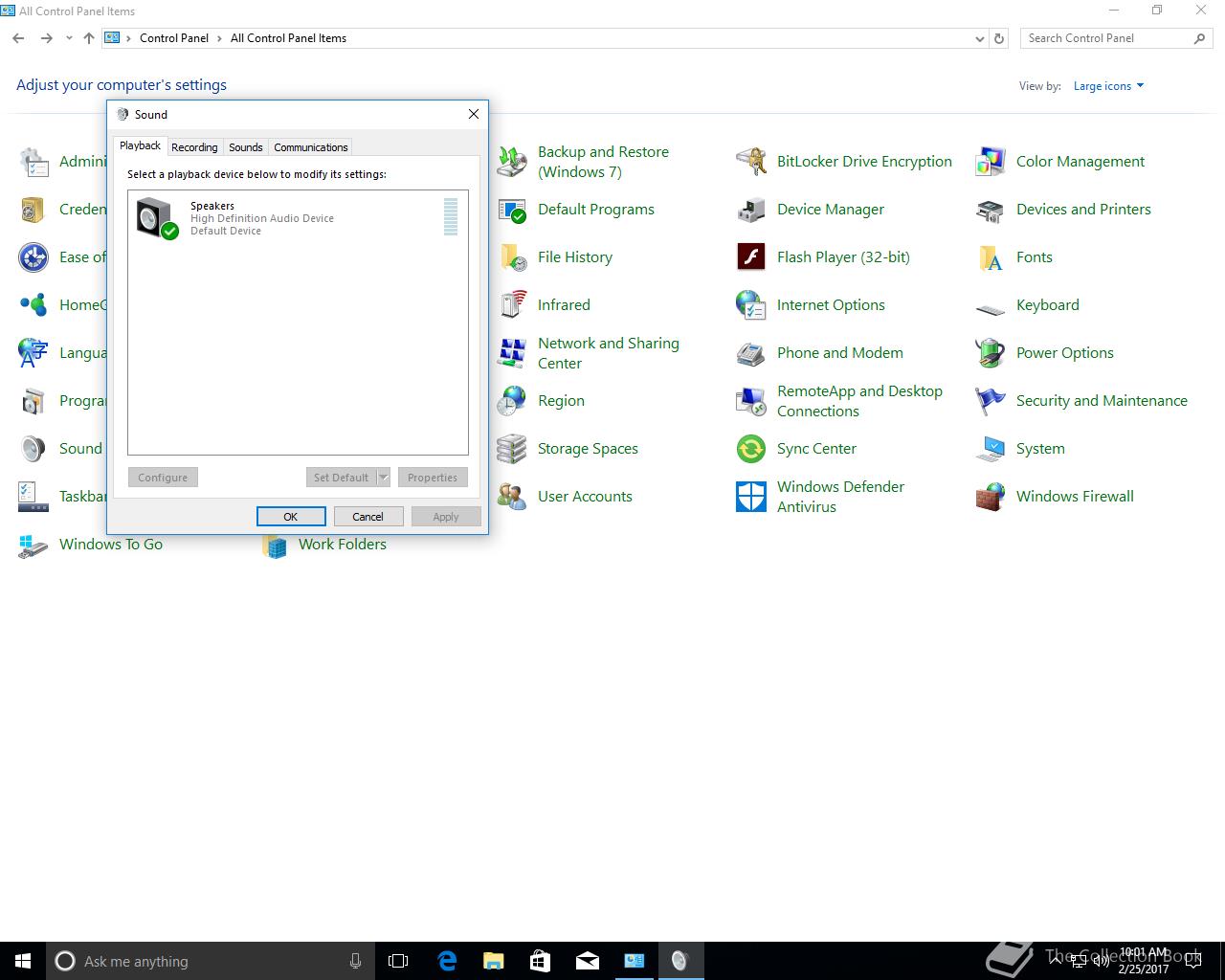Open the Mail app on the taskbar
Screen dimensions: 1225x980
click(x=588, y=961)
